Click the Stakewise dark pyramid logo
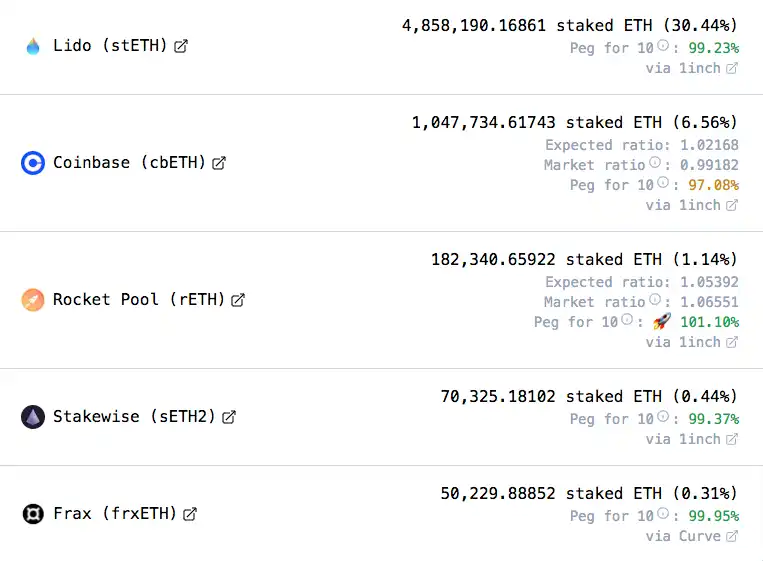 [33, 417]
